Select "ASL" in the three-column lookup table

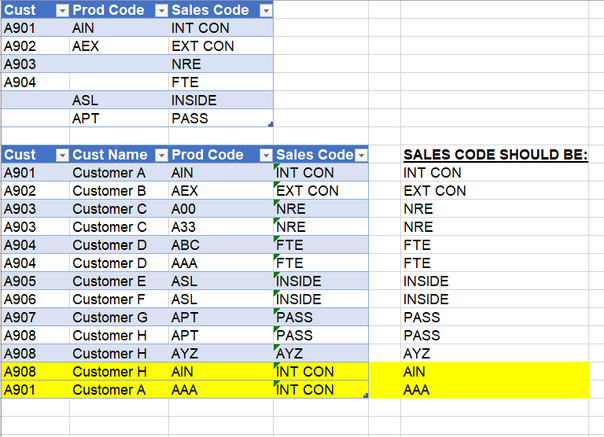(x=119, y=100)
